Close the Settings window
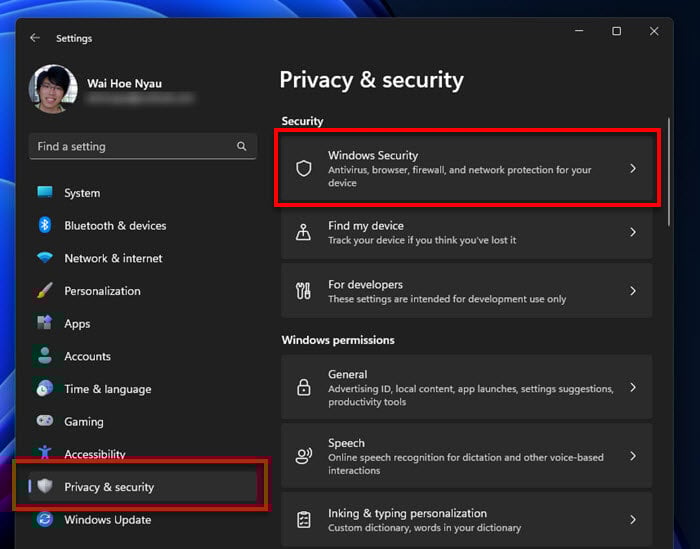Image resolution: width=700 pixels, height=549 pixels. point(654,31)
